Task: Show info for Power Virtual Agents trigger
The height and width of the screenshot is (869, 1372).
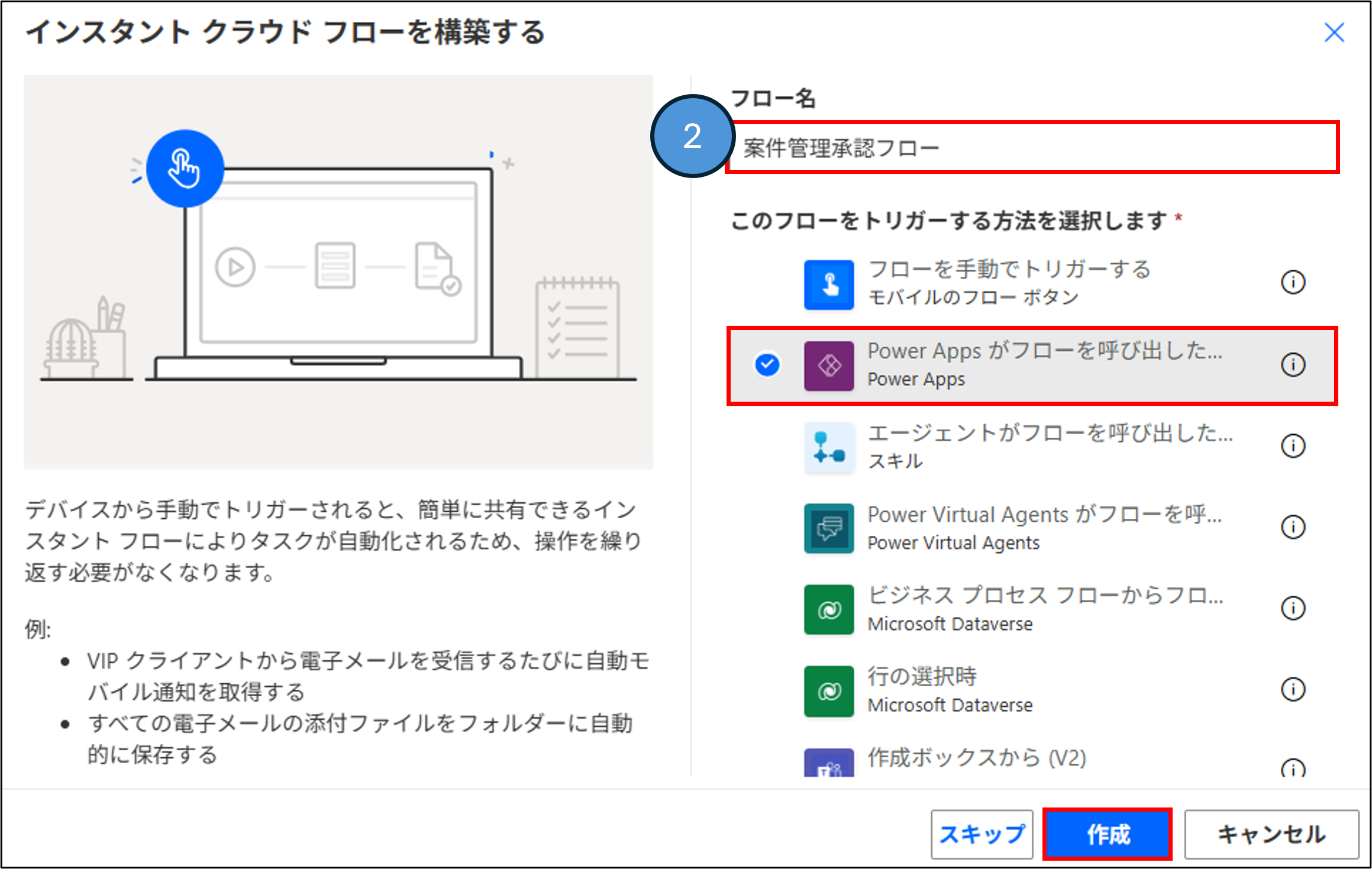Action: coord(1293,526)
